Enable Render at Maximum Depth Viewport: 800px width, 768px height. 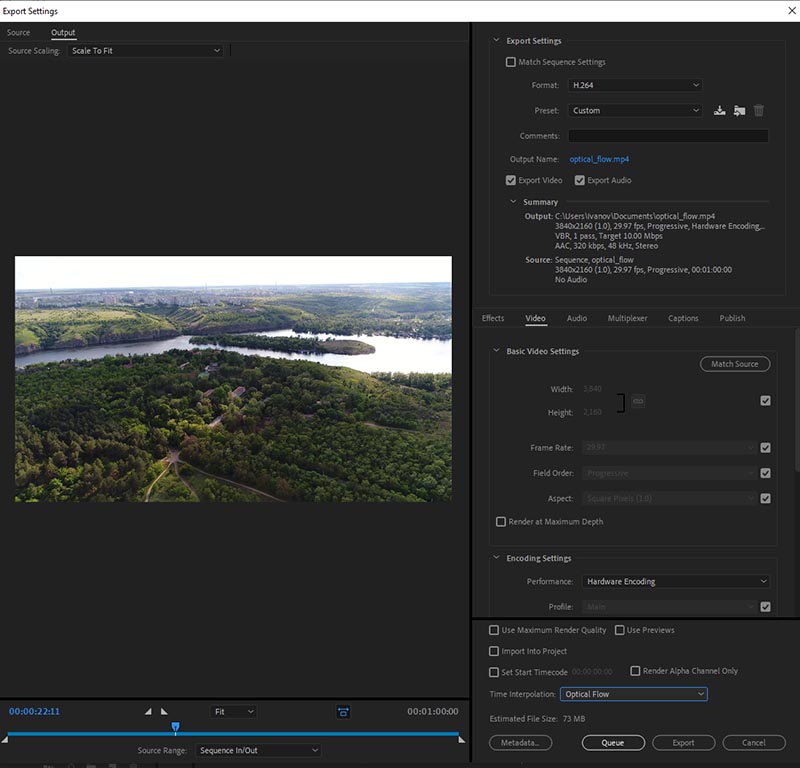[501, 522]
